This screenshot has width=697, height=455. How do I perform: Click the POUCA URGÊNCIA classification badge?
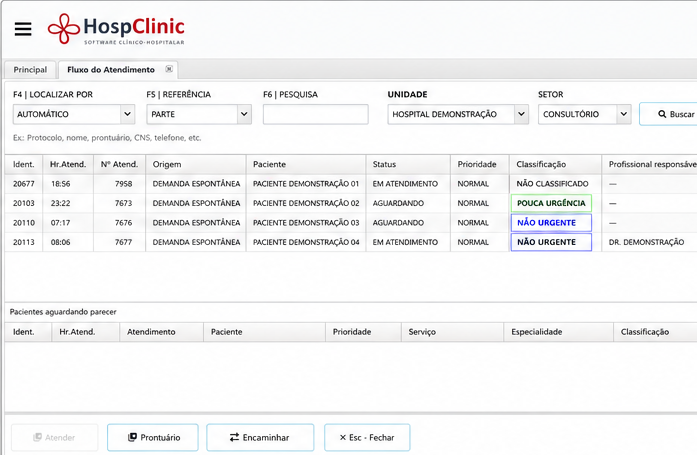pyautogui.click(x=551, y=203)
